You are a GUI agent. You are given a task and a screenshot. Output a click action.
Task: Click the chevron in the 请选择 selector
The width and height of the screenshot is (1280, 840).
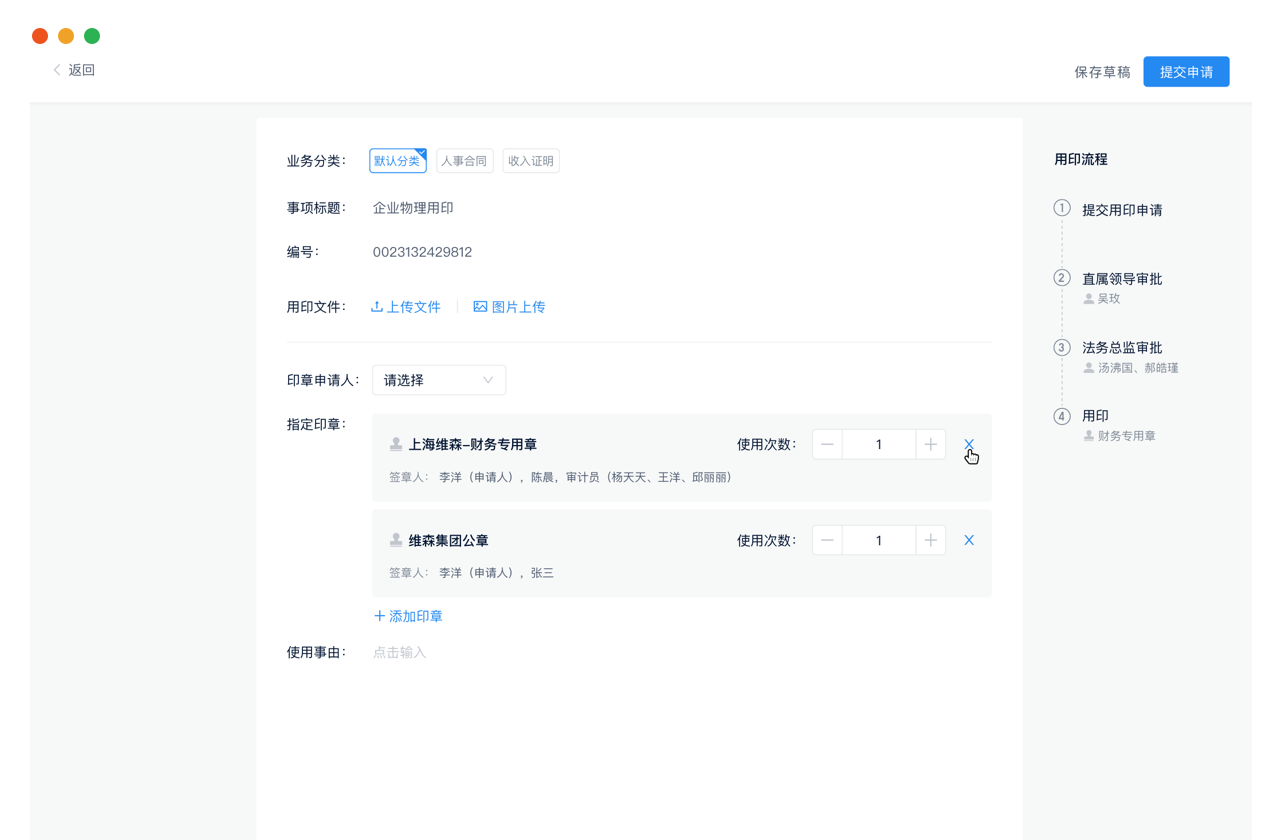488,380
